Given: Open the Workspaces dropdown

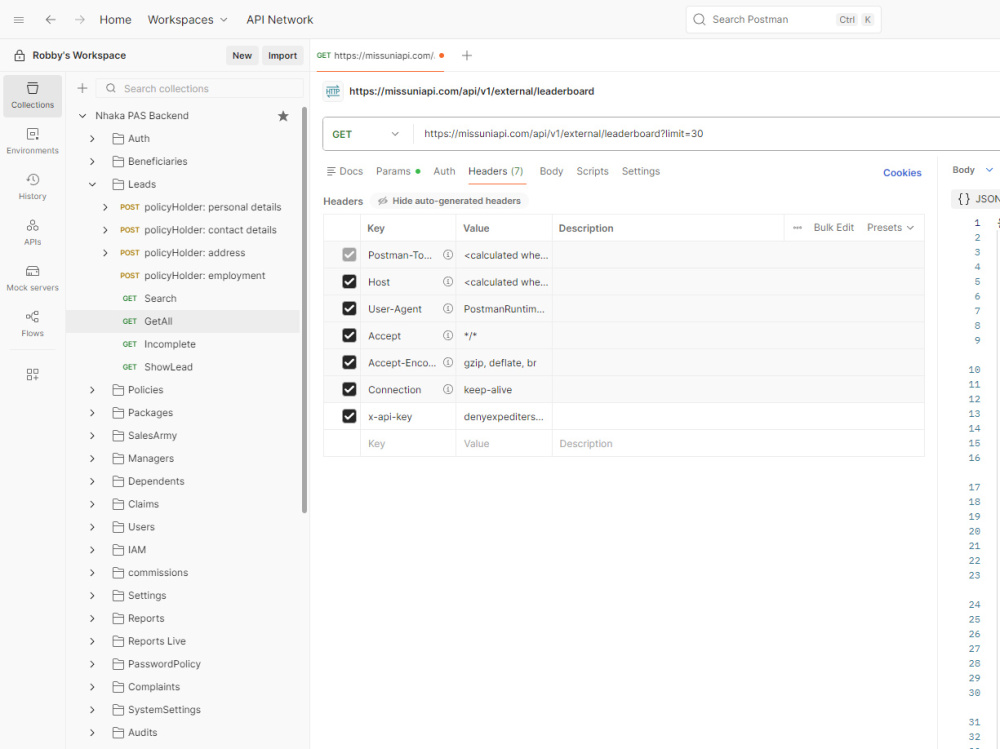Looking at the screenshot, I should point(188,20).
